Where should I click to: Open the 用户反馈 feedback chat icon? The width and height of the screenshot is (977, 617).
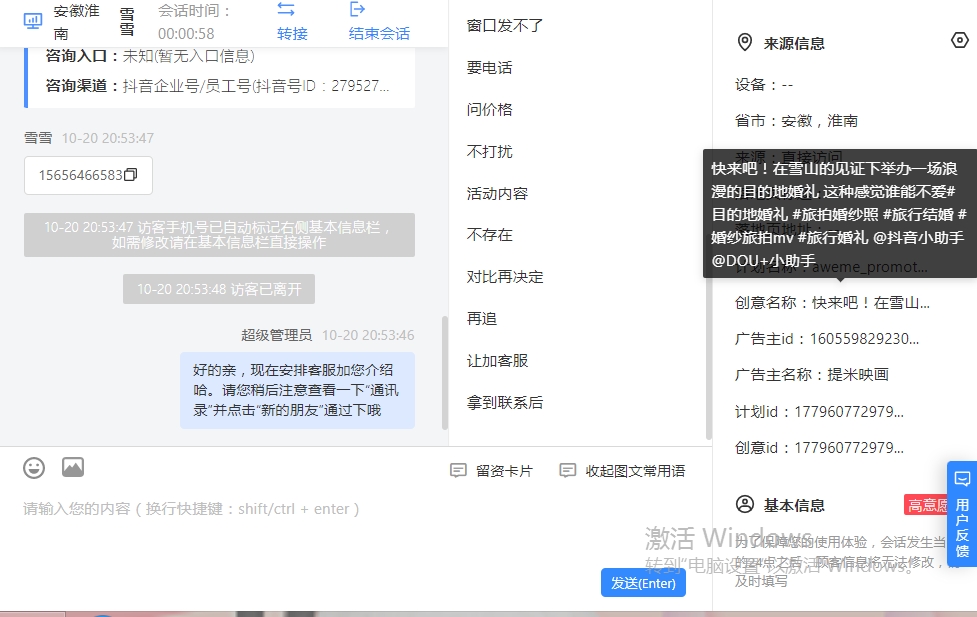point(962,479)
